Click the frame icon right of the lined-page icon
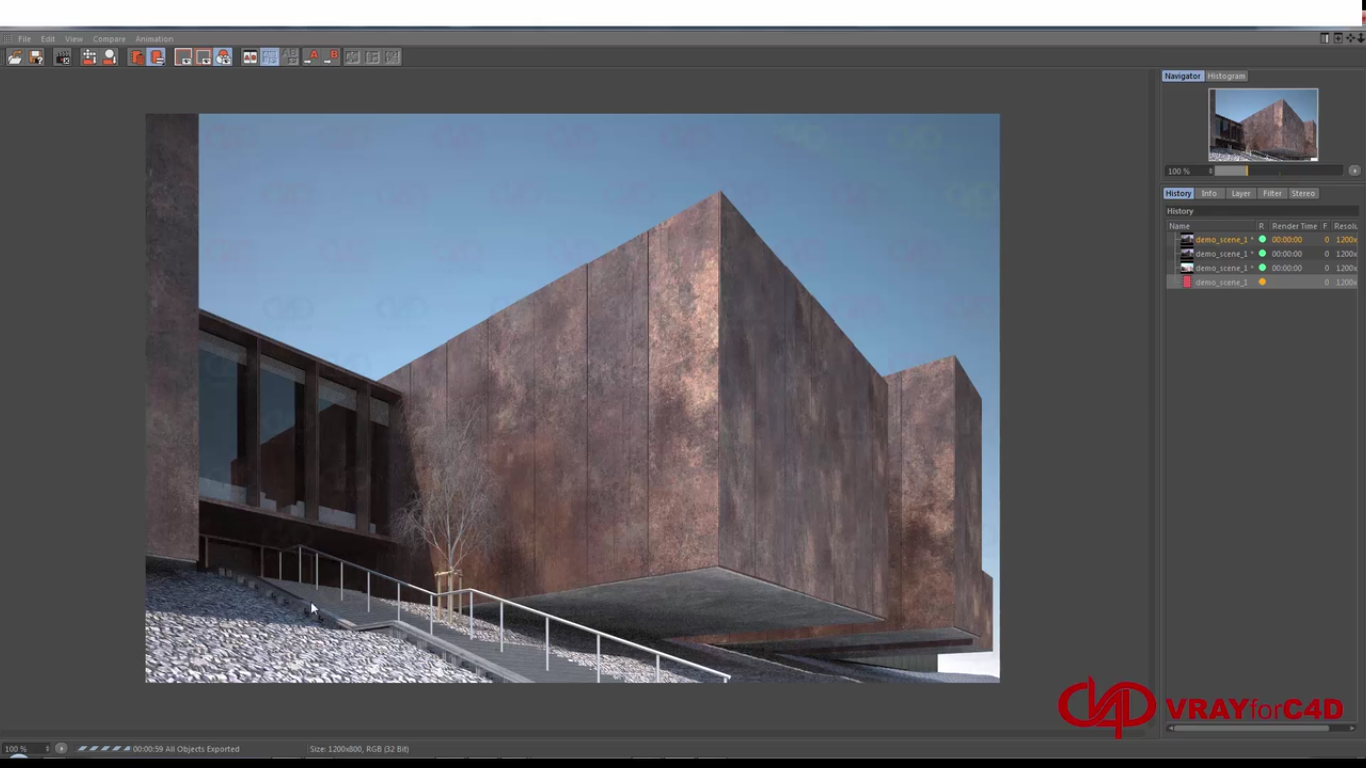Viewport: 1366px width, 768px height. coord(183,57)
